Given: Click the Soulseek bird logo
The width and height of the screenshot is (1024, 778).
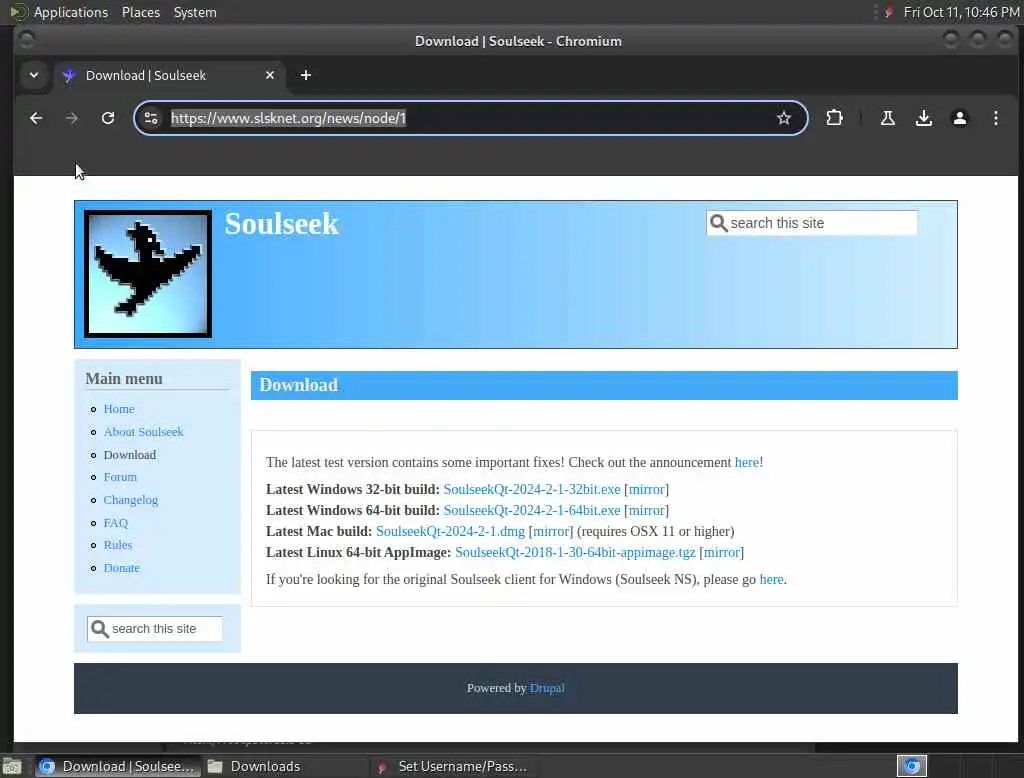Looking at the screenshot, I should [x=148, y=274].
